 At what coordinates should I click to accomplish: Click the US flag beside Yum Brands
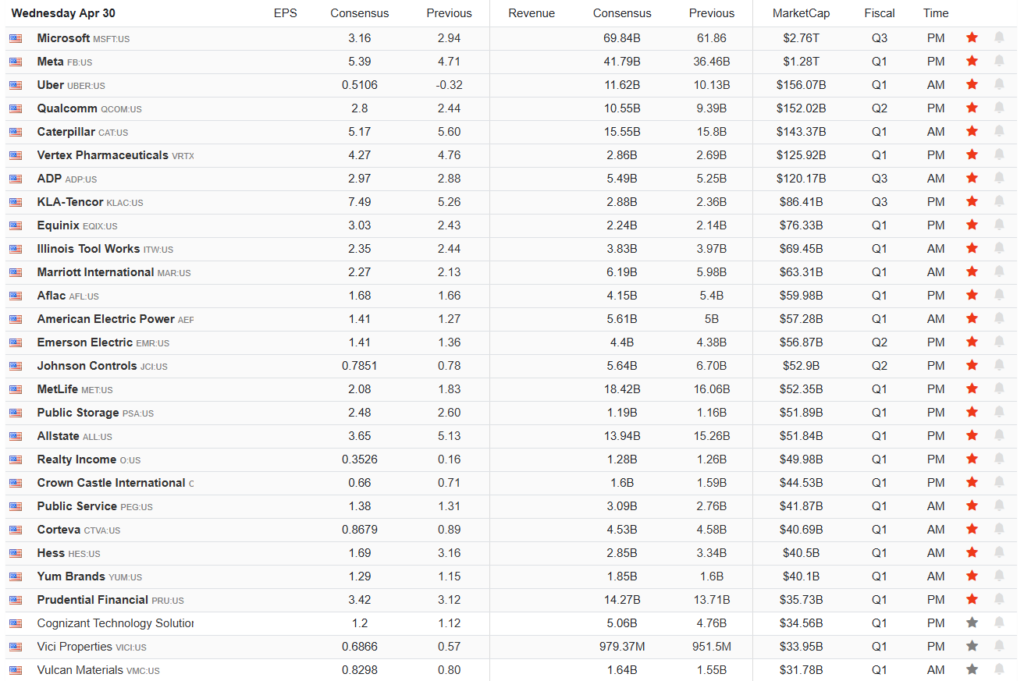[16, 577]
